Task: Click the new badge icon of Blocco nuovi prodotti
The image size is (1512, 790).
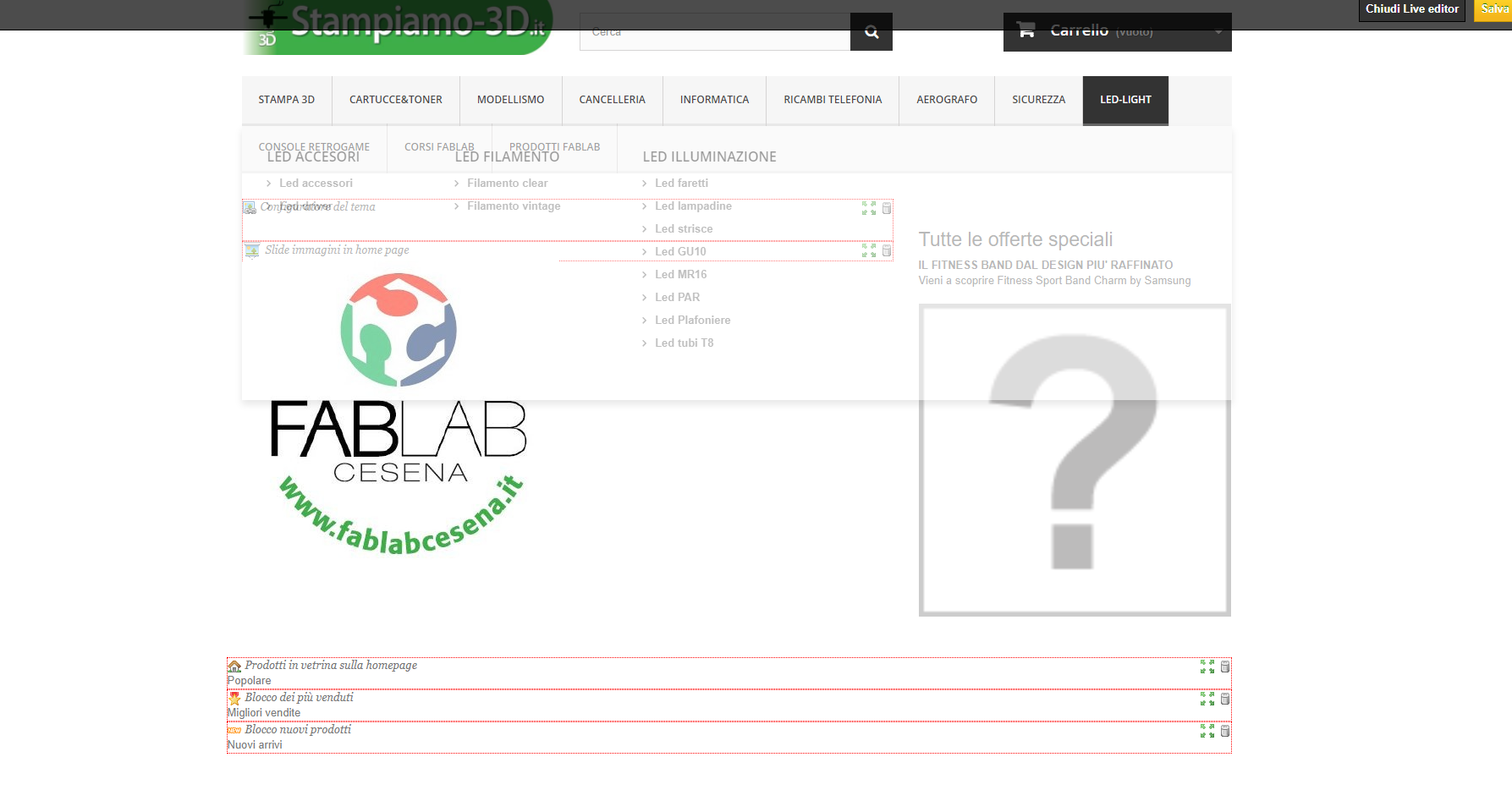Action: point(234,731)
